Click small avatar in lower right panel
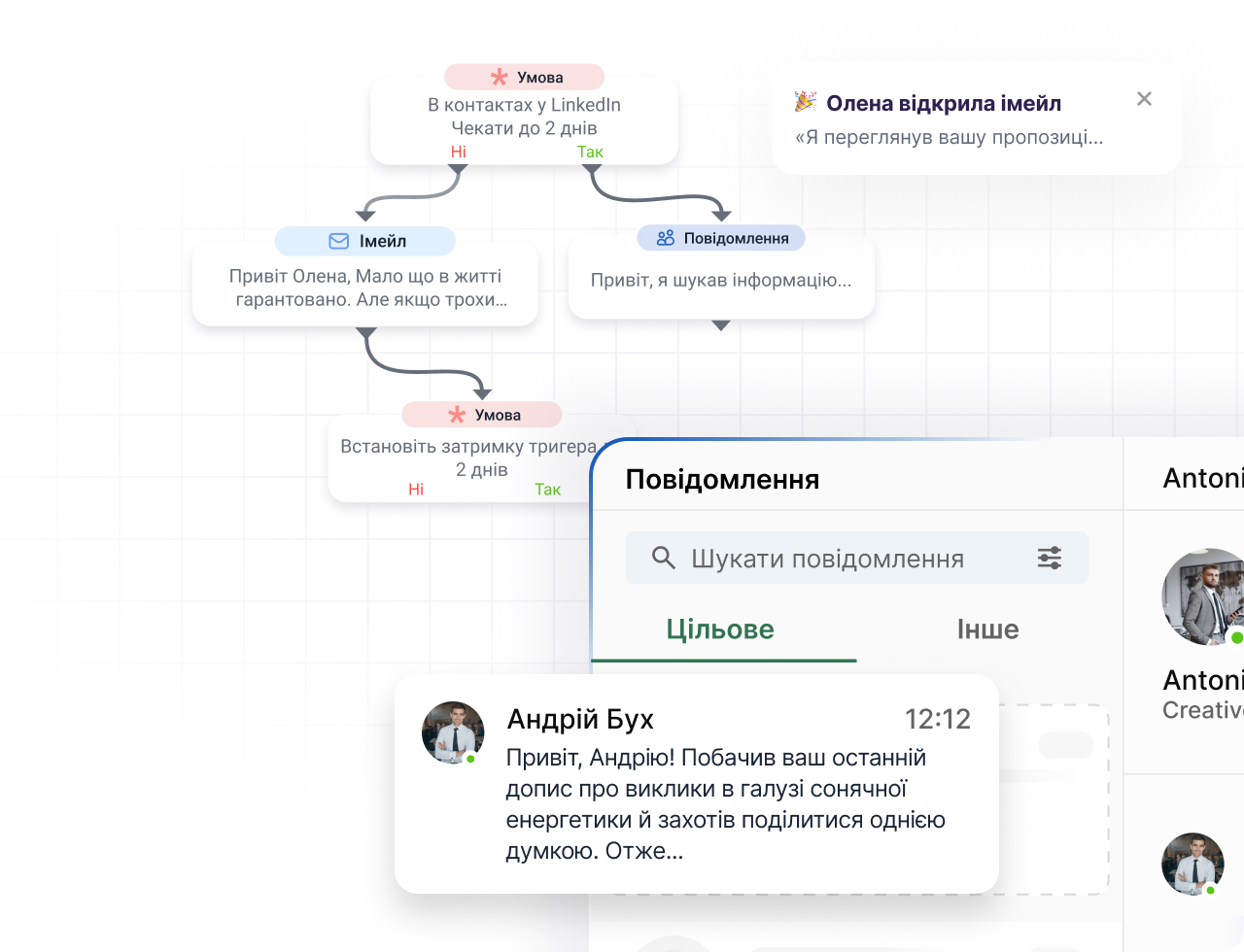 [1192, 864]
